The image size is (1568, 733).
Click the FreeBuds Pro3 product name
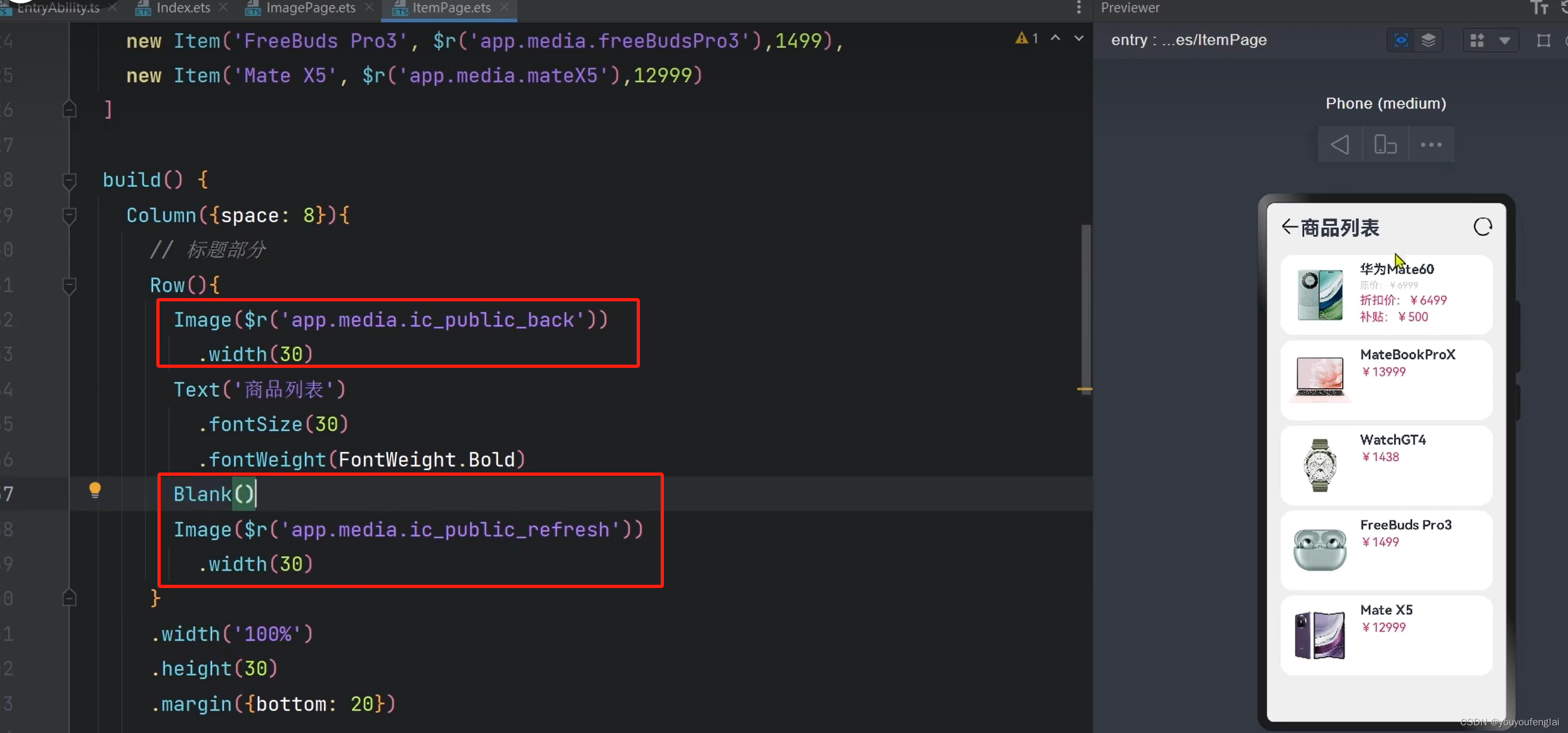tap(1406, 525)
